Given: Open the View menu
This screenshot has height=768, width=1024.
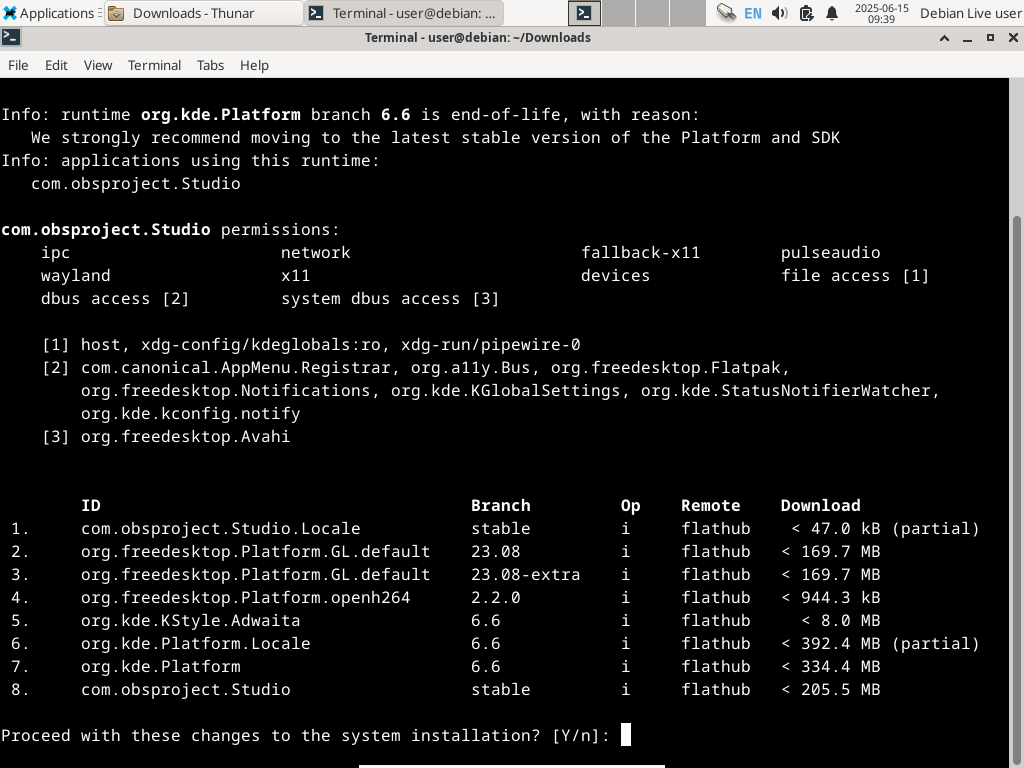Looking at the screenshot, I should (98, 65).
